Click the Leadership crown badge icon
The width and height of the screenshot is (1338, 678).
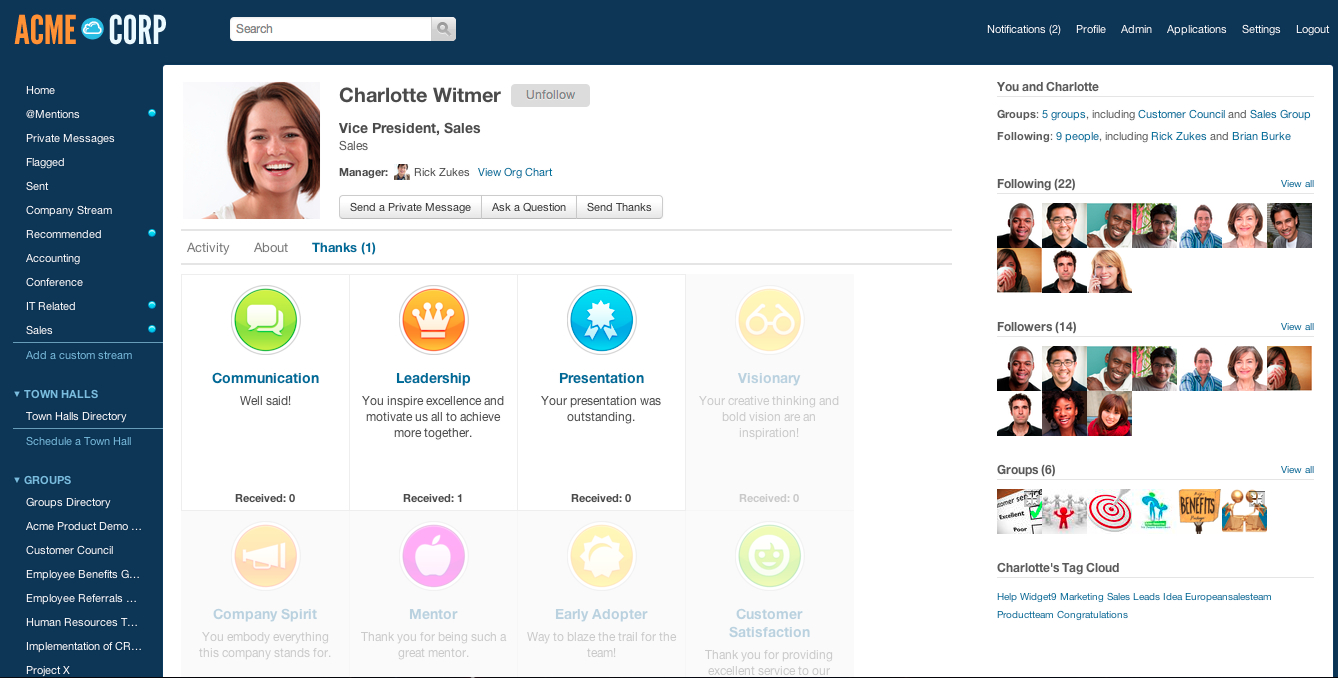[x=433, y=320]
